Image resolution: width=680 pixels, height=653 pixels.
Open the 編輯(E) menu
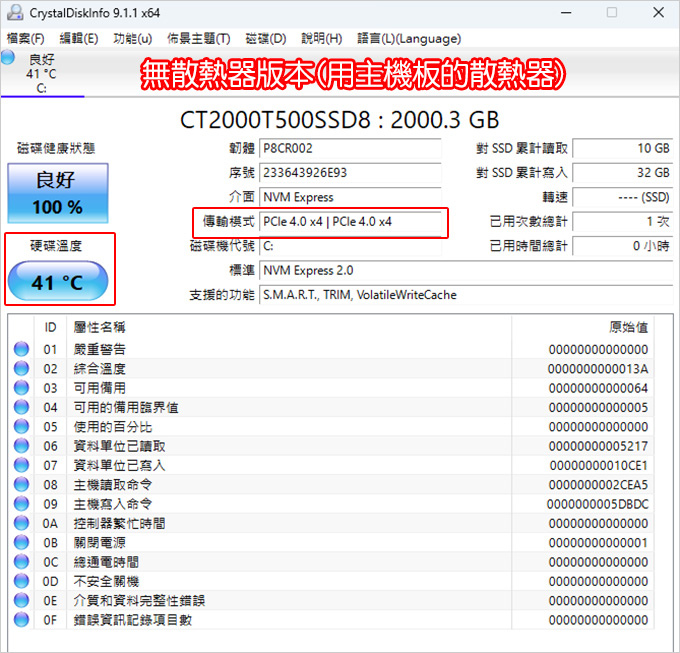[x=78, y=39]
